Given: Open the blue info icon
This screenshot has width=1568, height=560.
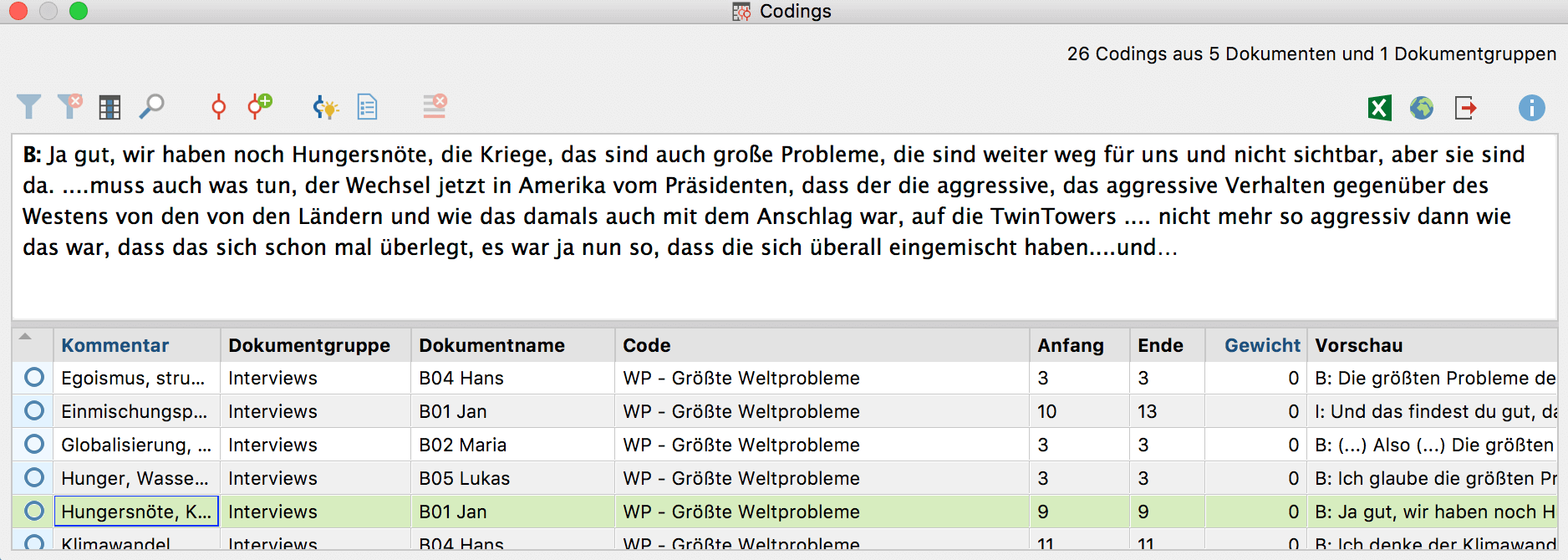Looking at the screenshot, I should (1531, 108).
